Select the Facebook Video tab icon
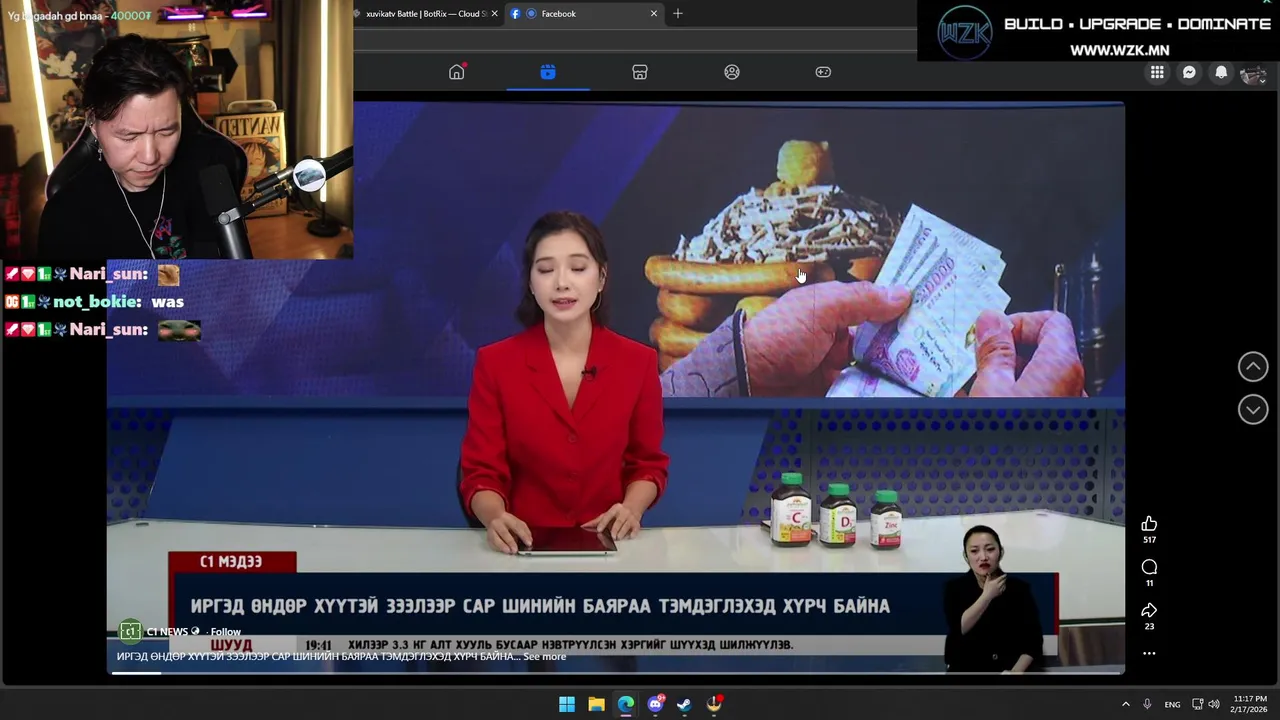 pos(548,72)
